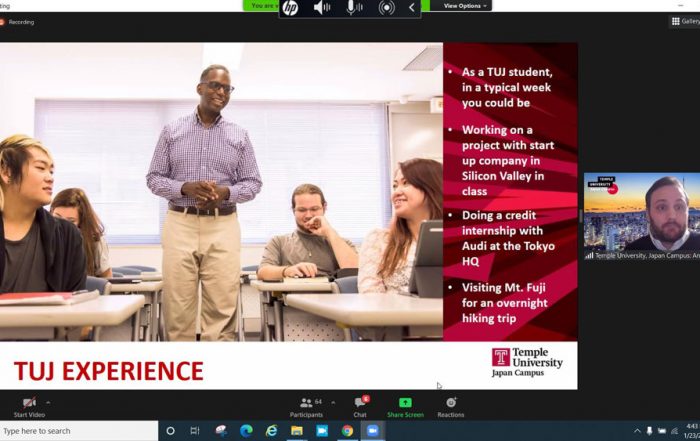Viewport: 700px width, 441px height.
Task: Click the 'Doing a credit internship' bullet text
Action: 508,238
